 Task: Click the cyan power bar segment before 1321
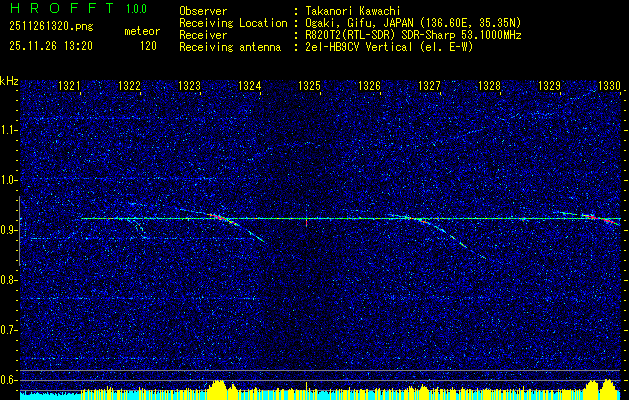(51, 396)
